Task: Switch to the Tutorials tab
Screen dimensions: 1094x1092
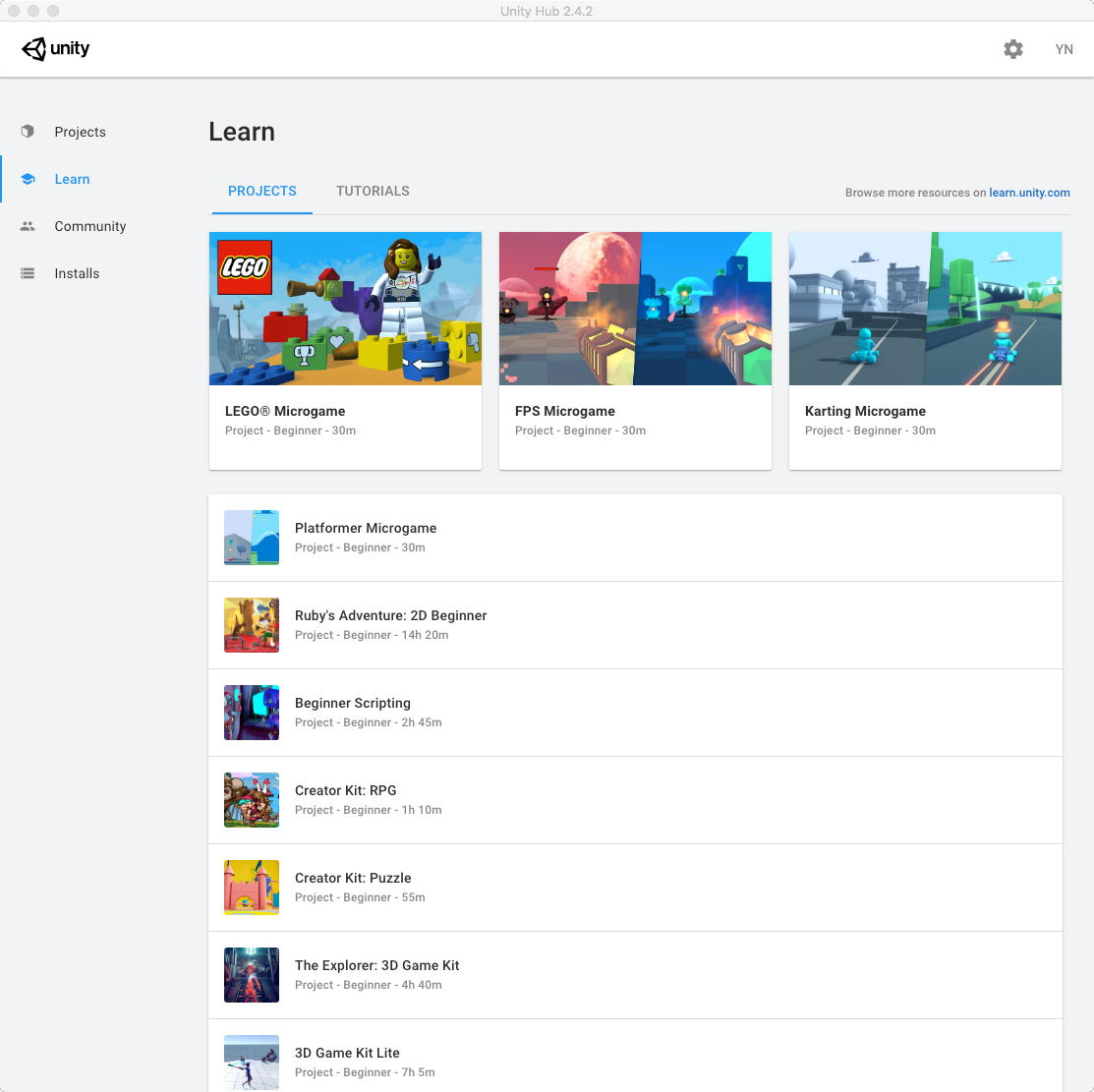Action: pos(373,191)
